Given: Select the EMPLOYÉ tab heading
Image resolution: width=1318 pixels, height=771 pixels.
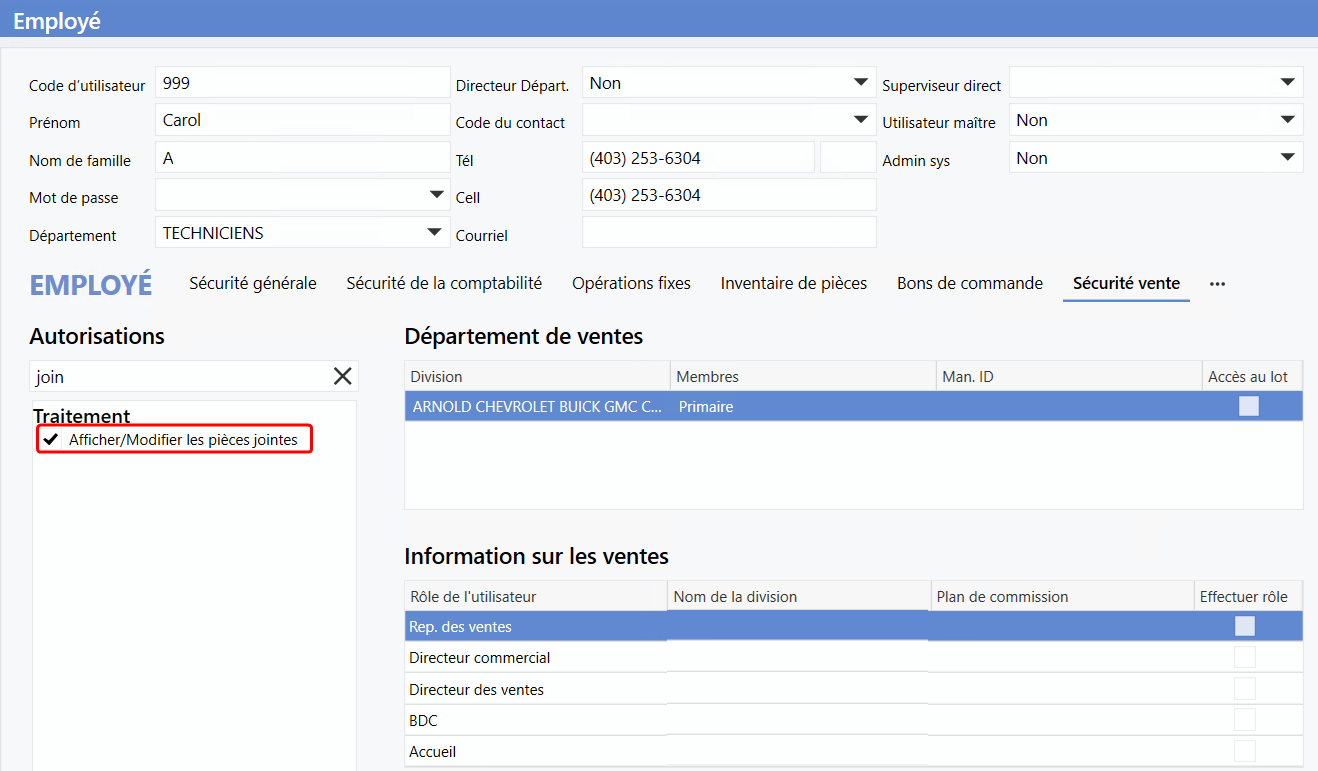Looking at the screenshot, I should [91, 285].
